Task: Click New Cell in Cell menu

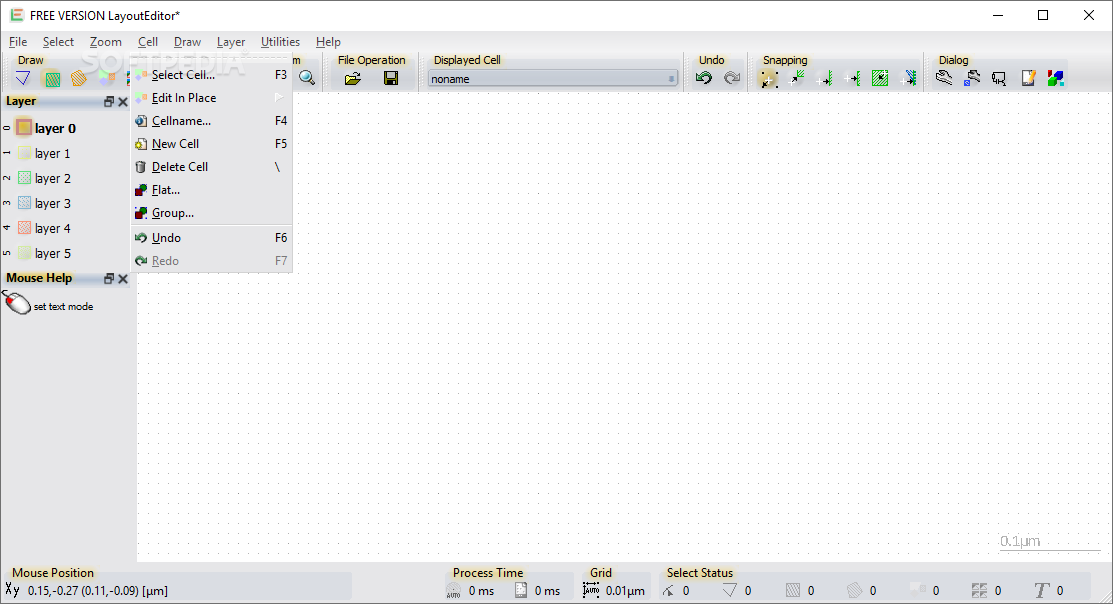Action: coord(212,143)
